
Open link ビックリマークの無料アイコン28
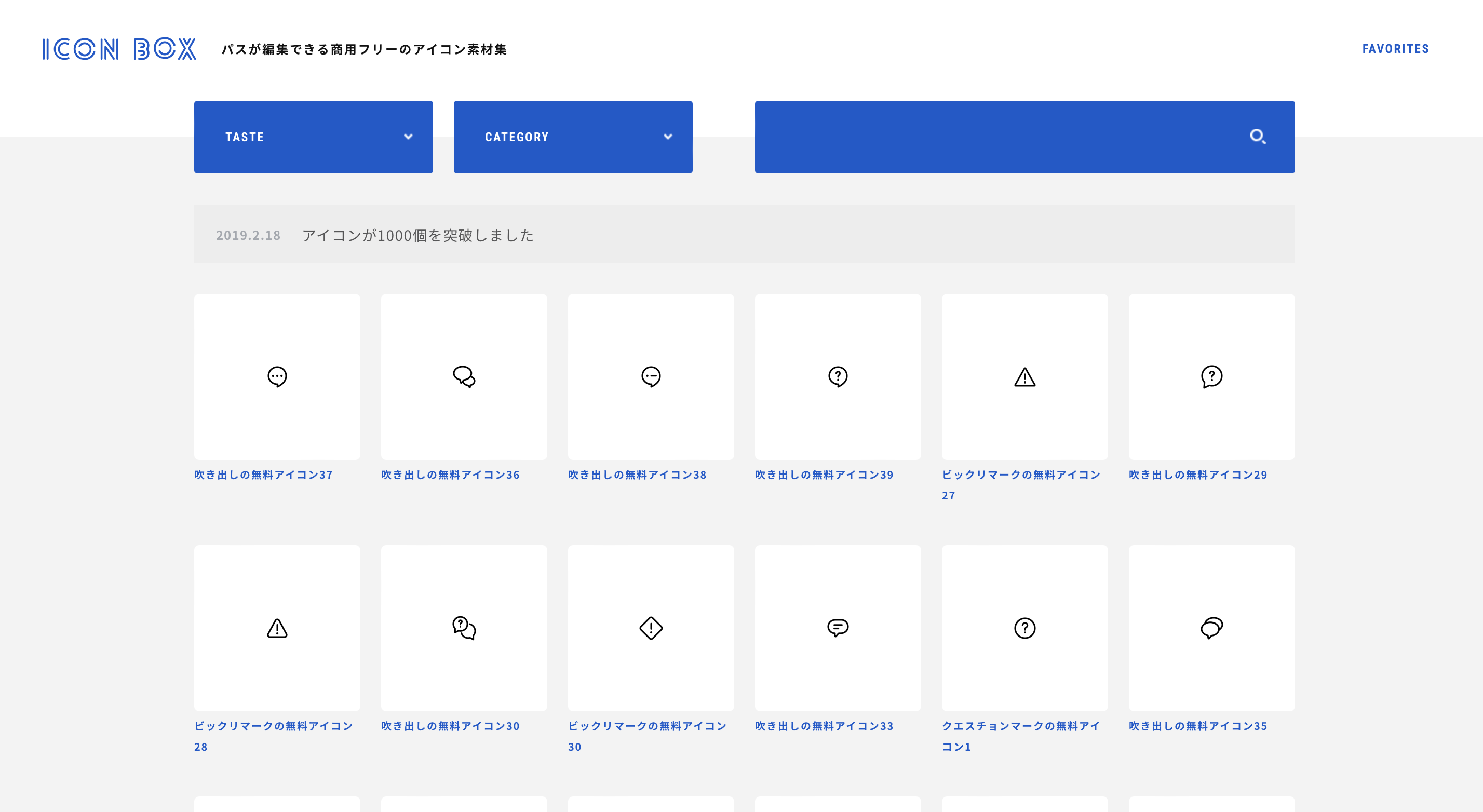[x=274, y=736]
